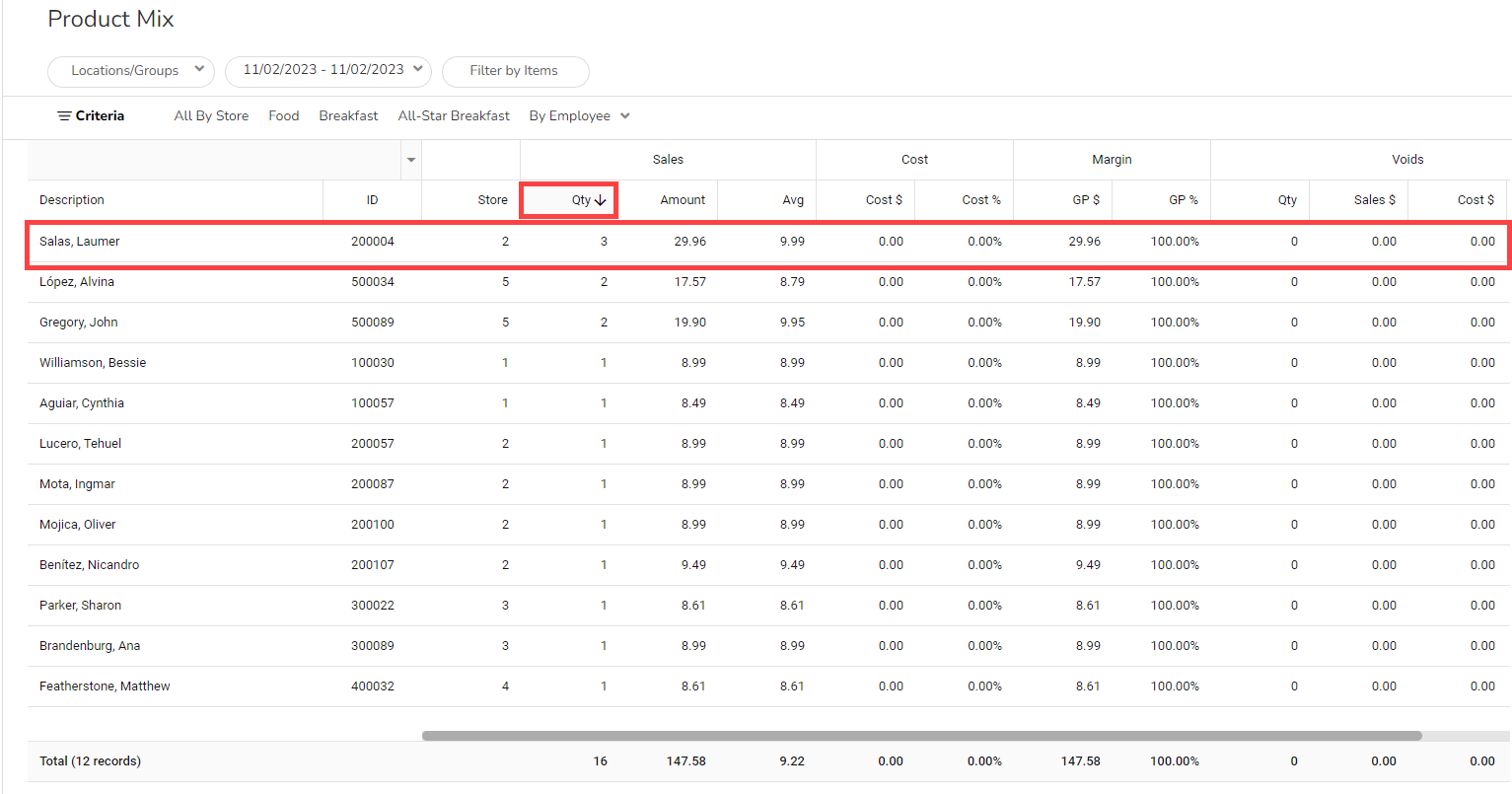Click the Featherstone, Matthew row

tap(105, 686)
